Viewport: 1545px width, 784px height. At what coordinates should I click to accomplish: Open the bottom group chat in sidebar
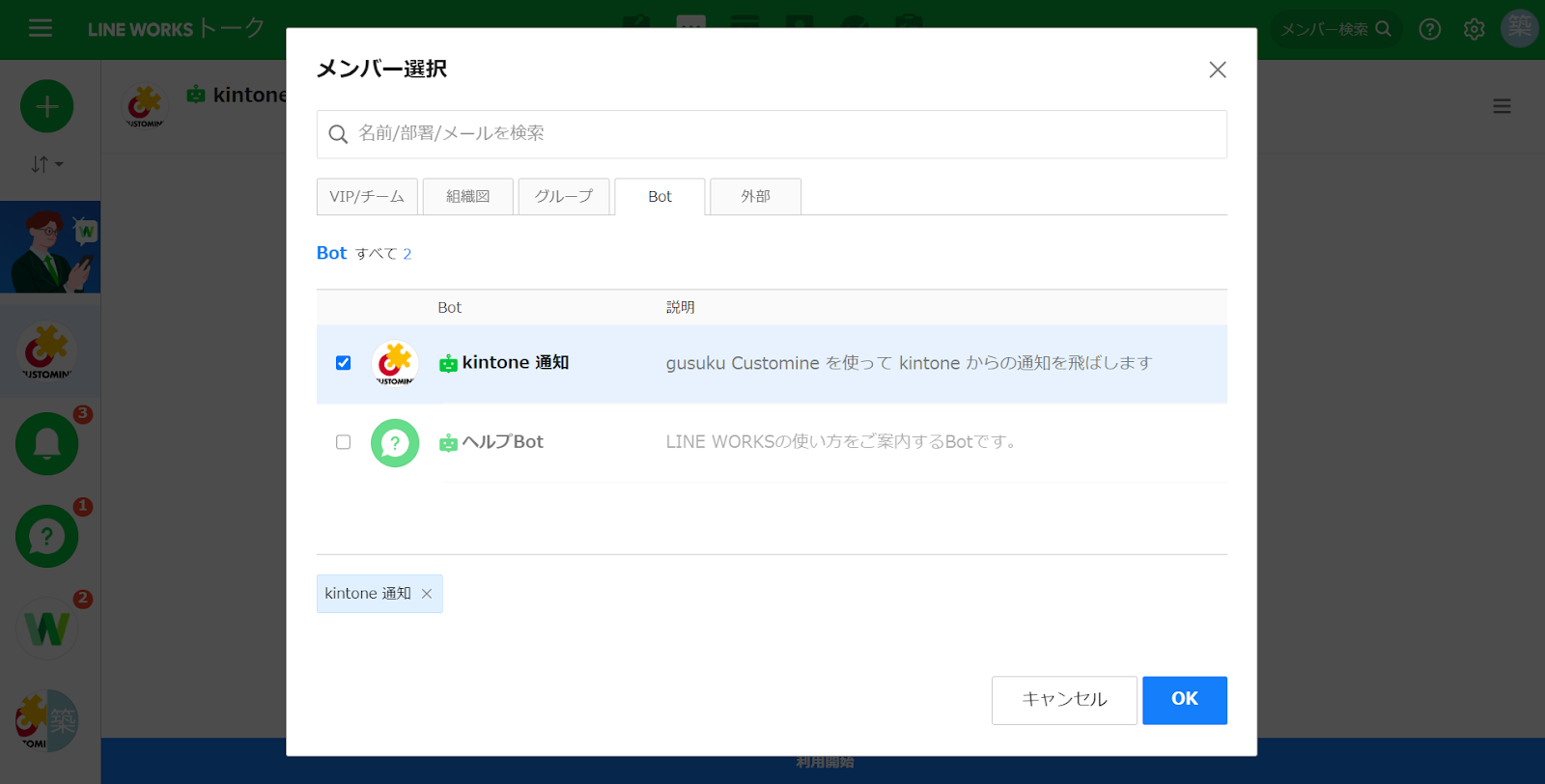pyautogui.click(x=46, y=720)
